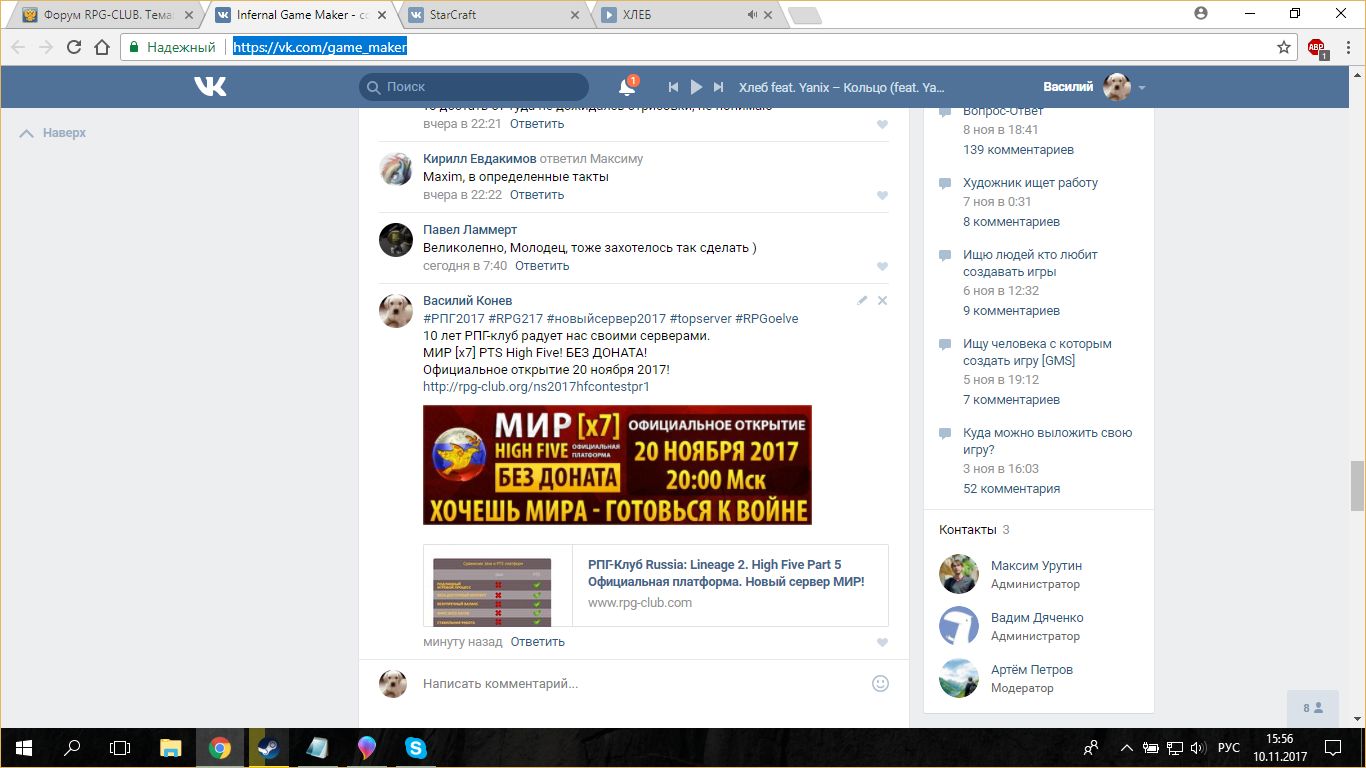Click the comment input field
Viewport: 1366px width, 768px height.
640,684
